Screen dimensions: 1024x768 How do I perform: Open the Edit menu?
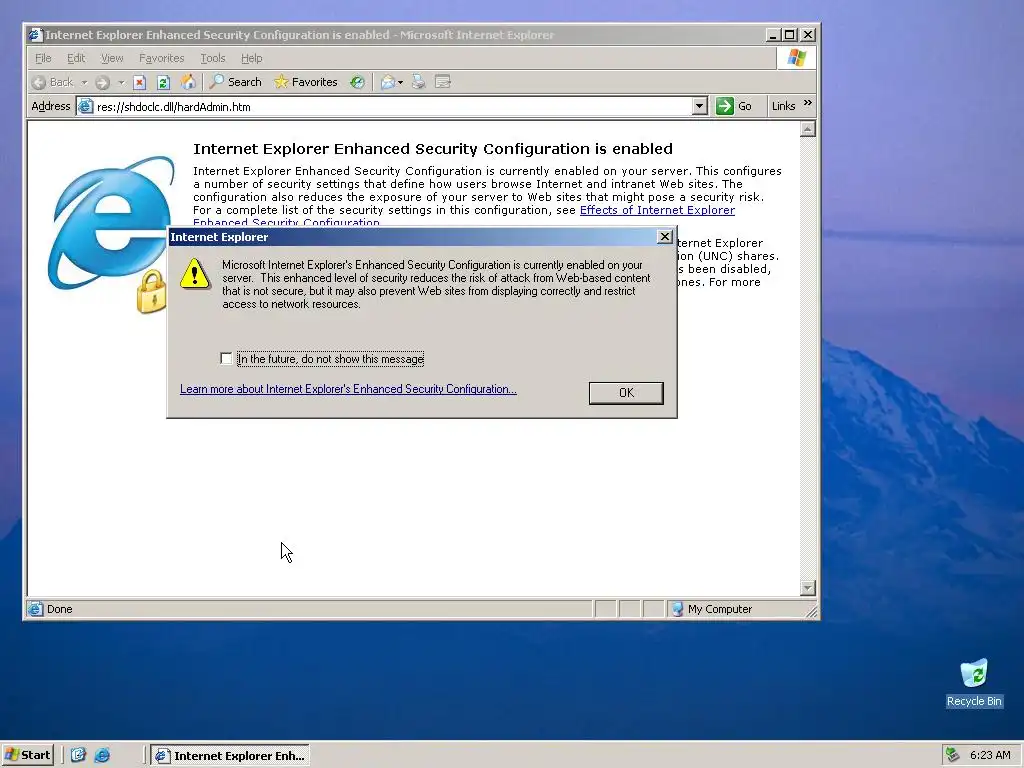76,58
